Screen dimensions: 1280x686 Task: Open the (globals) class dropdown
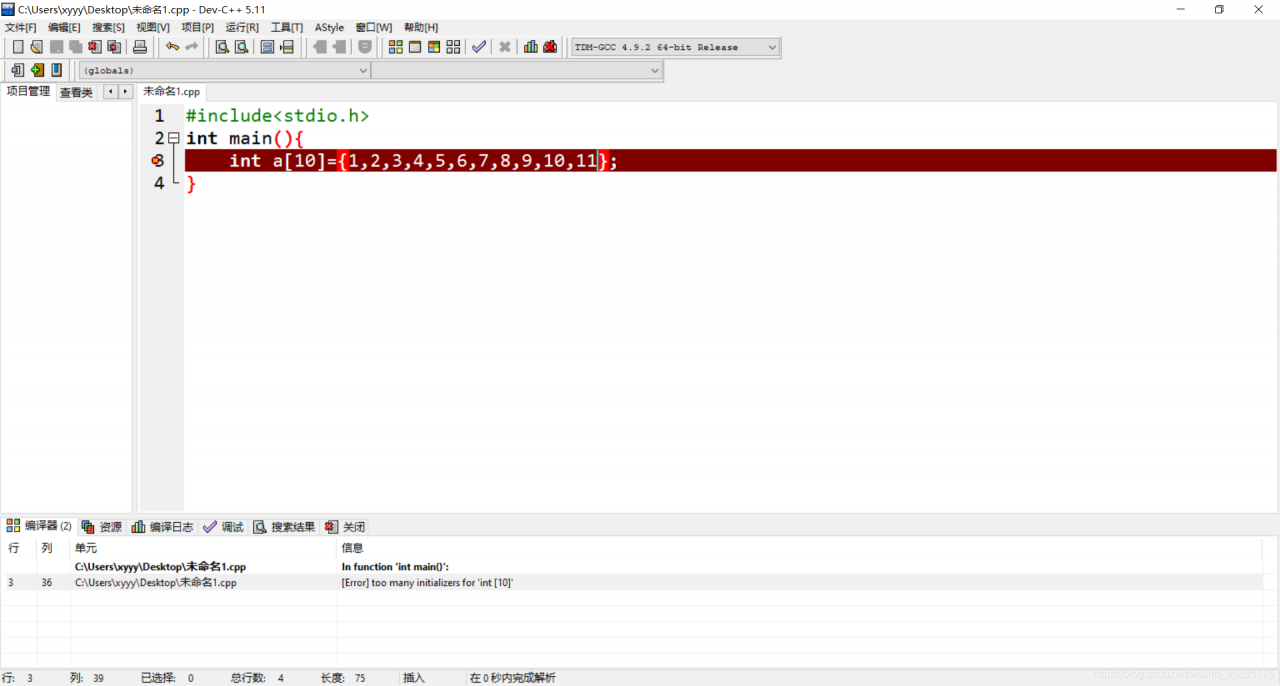[x=225, y=70]
